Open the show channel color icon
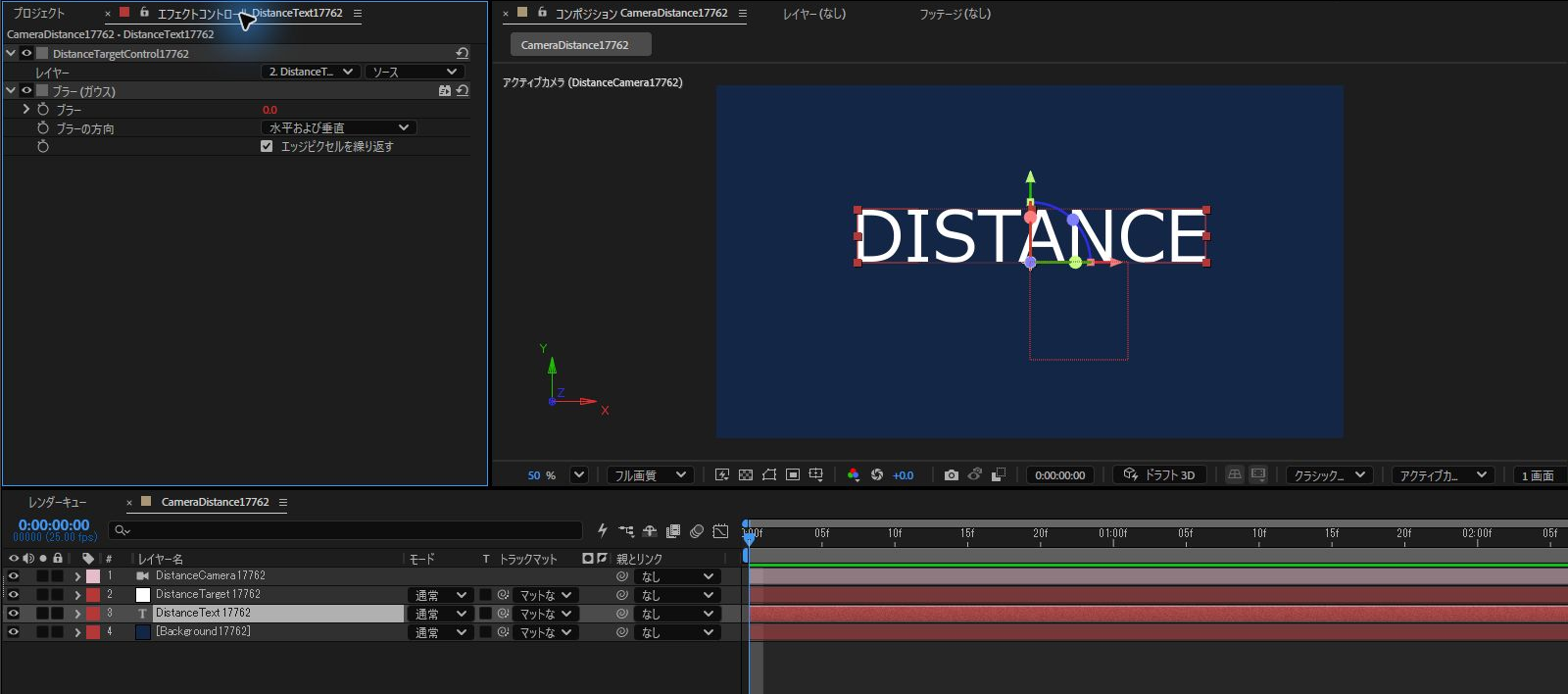1568x694 pixels. point(854,475)
